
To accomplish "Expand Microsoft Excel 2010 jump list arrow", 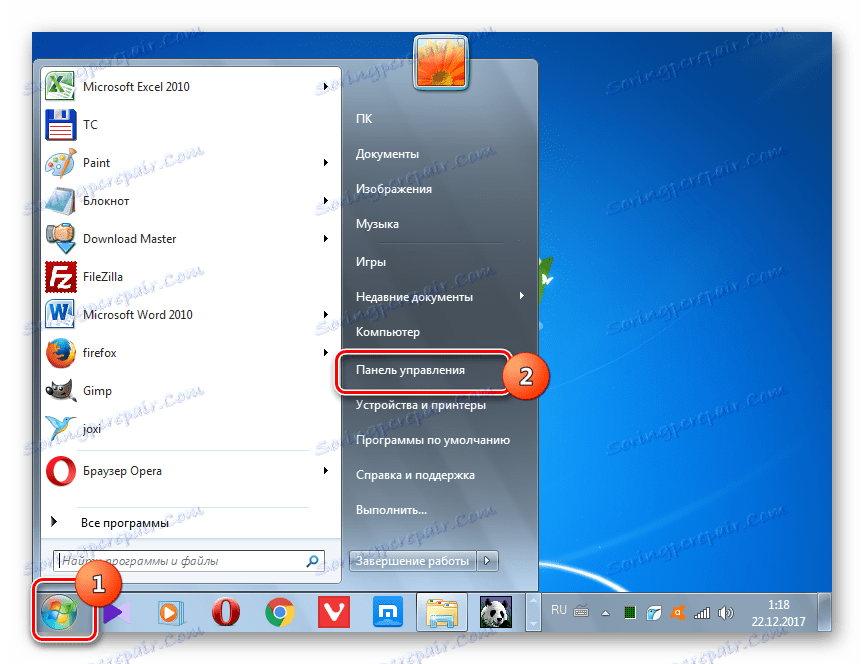I will pos(326,87).
